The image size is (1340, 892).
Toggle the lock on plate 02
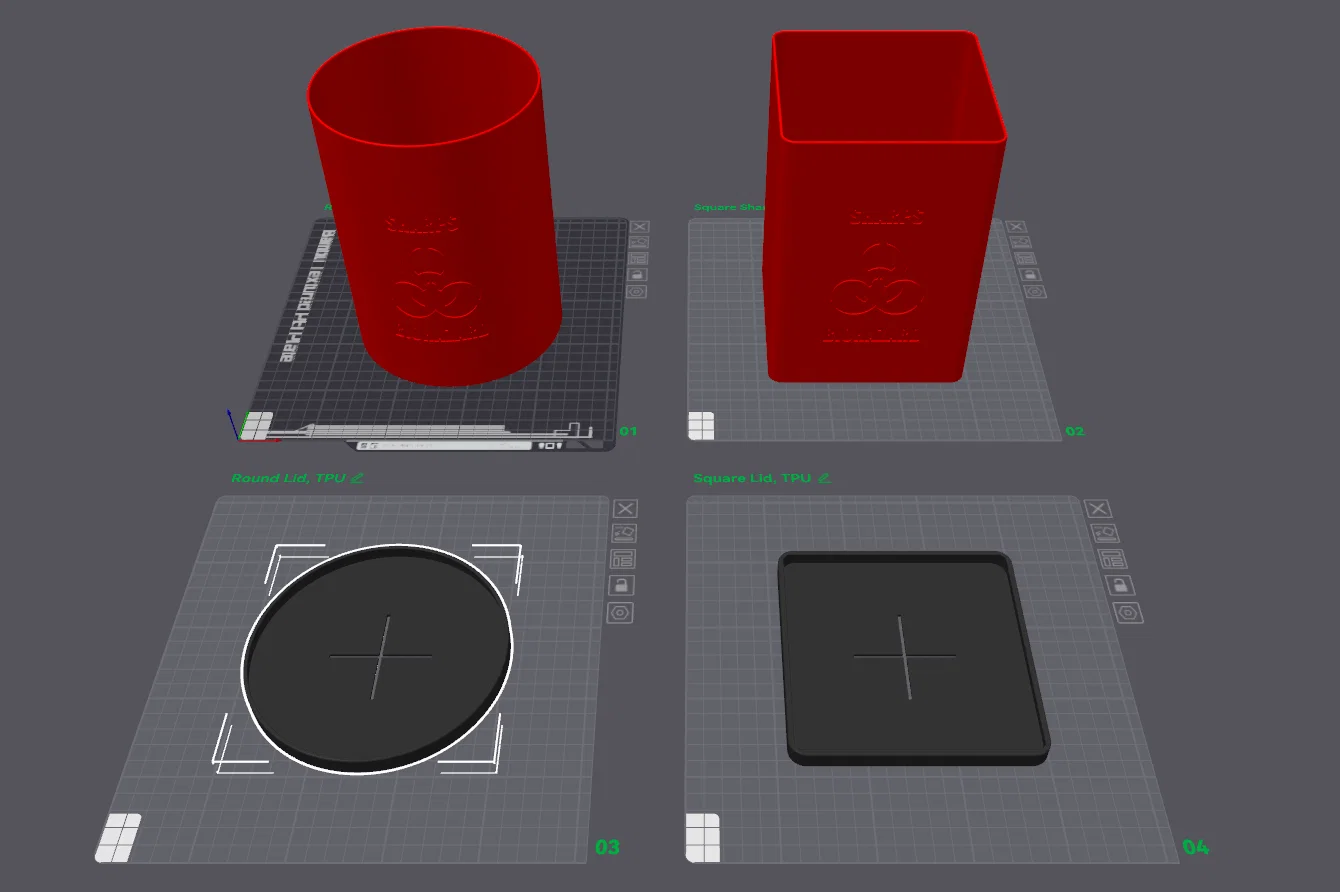click(x=1031, y=275)
